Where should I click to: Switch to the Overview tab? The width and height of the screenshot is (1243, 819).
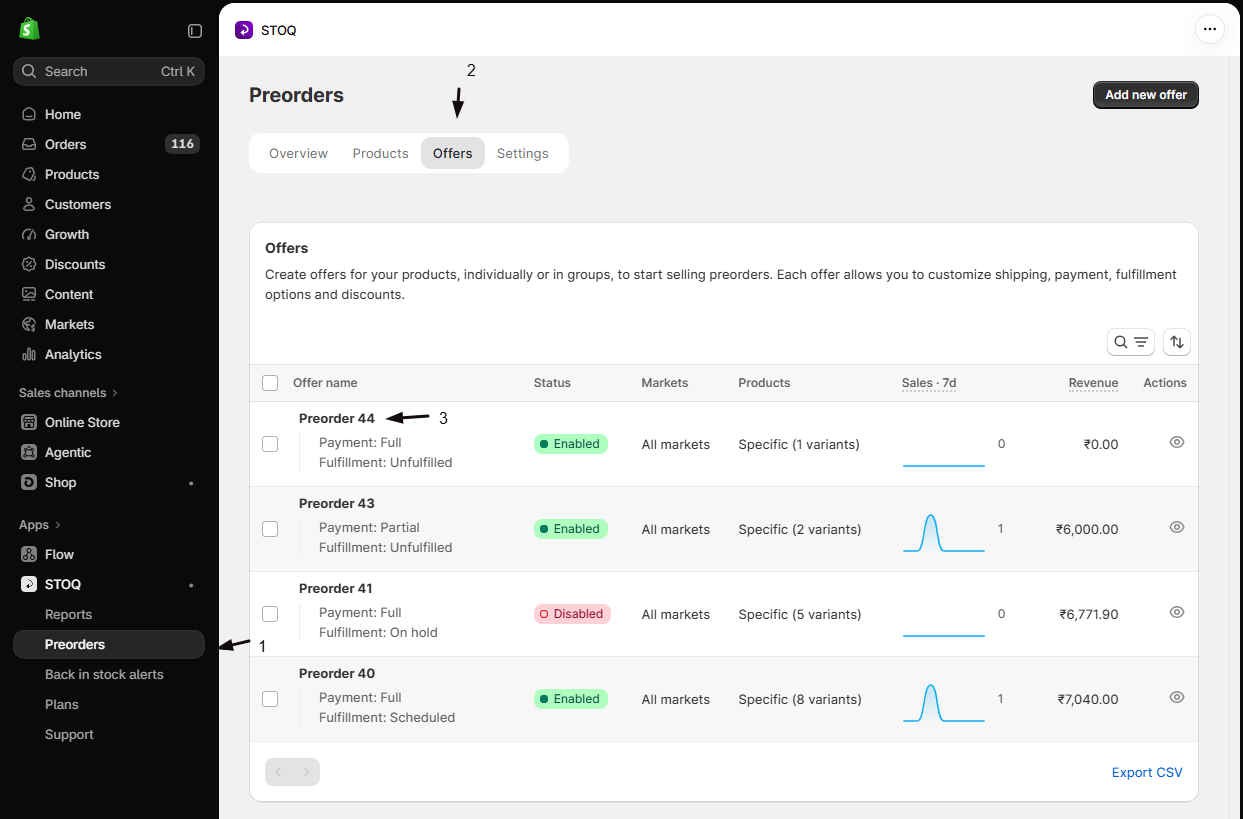coord(298,153)
